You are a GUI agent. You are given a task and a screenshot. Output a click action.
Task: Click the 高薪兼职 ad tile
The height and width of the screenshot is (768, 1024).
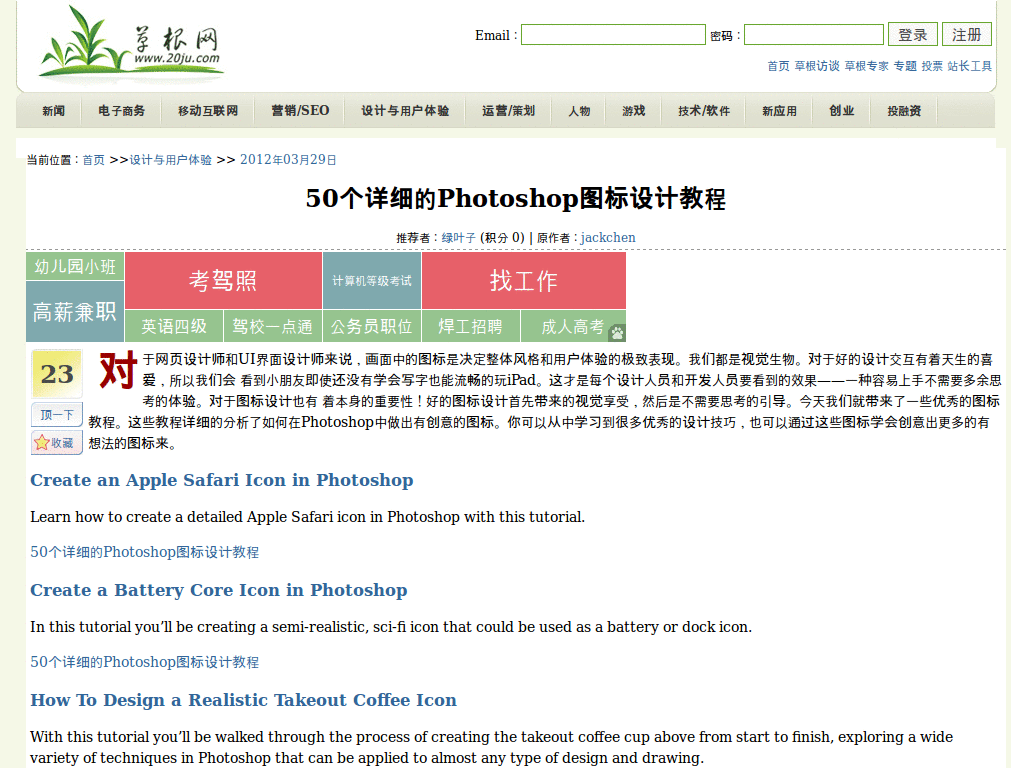pos(75,312)
